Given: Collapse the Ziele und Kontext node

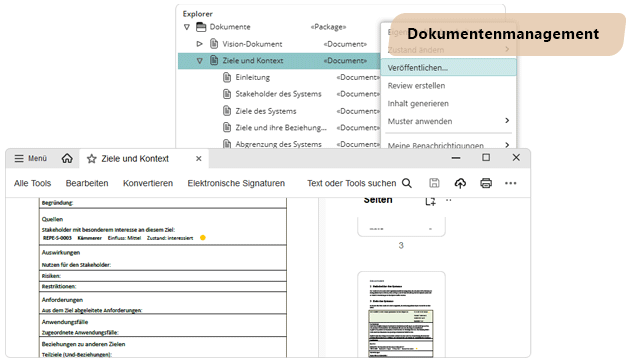Looking at the screenshot, I should pyautogui.click(x=199, y=61).
